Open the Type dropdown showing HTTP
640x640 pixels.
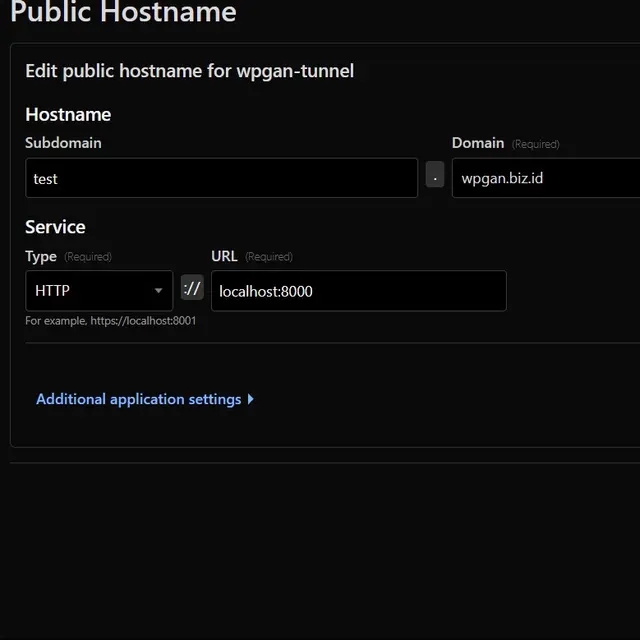(x=98, y=291)
